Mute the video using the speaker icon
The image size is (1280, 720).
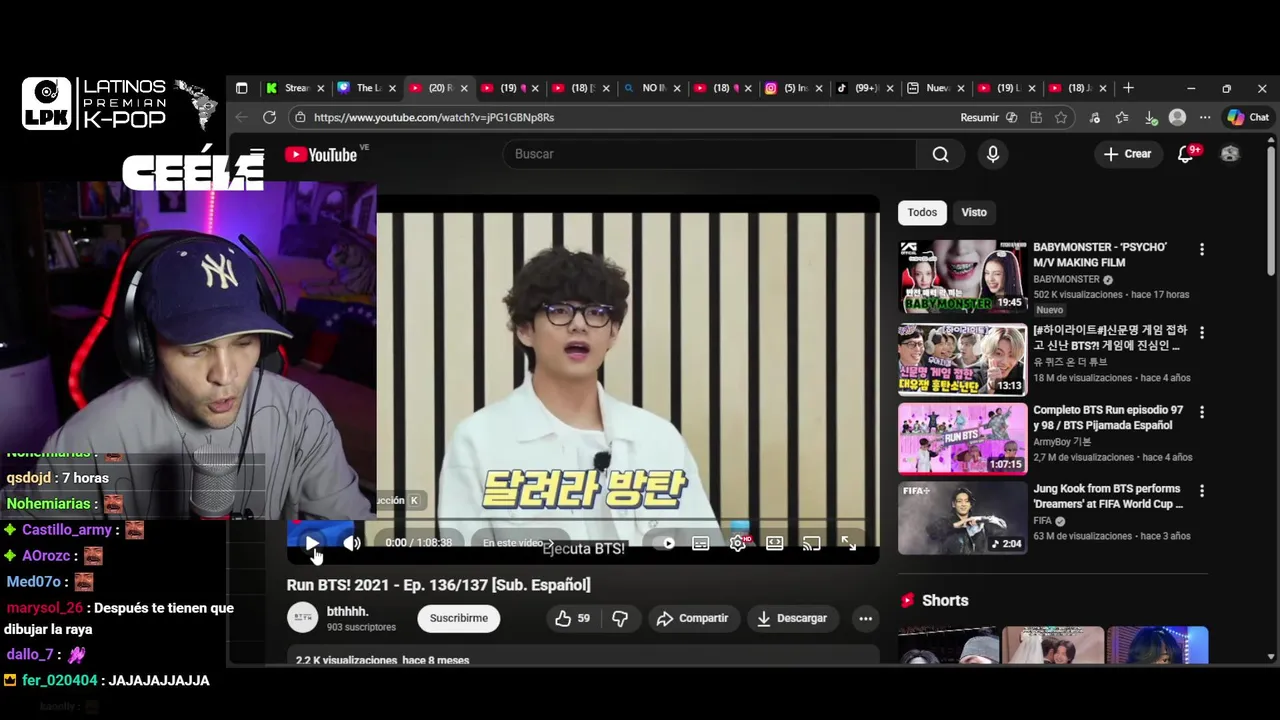[352, 543]
